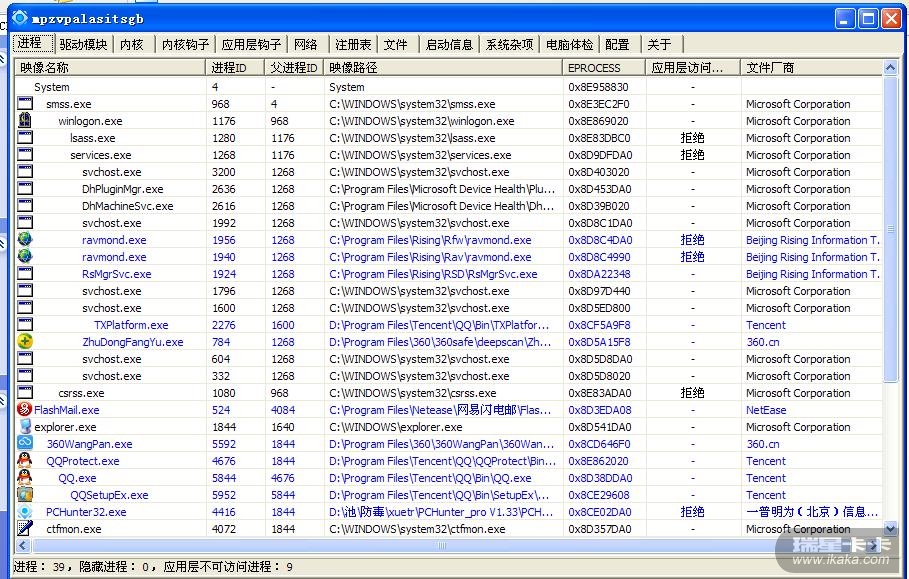This screenshot has width=909, height=579.
Task: Click the DhPluginMgr.exe window icon
Action: pos(25,188)
